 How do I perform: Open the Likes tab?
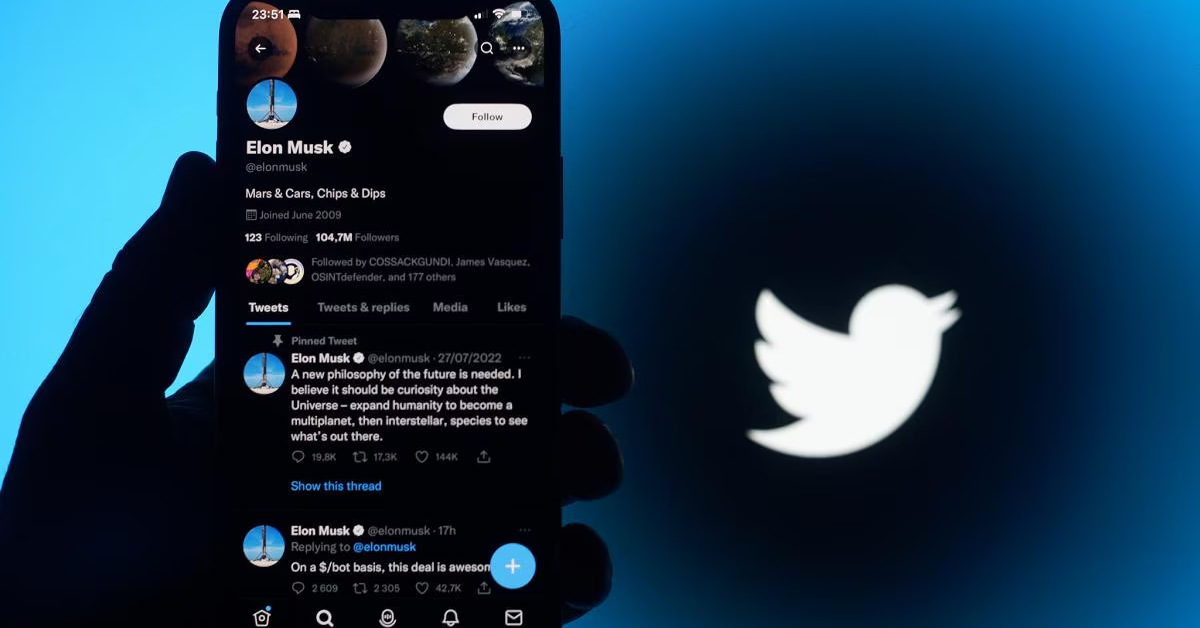[x=511, y=307]
